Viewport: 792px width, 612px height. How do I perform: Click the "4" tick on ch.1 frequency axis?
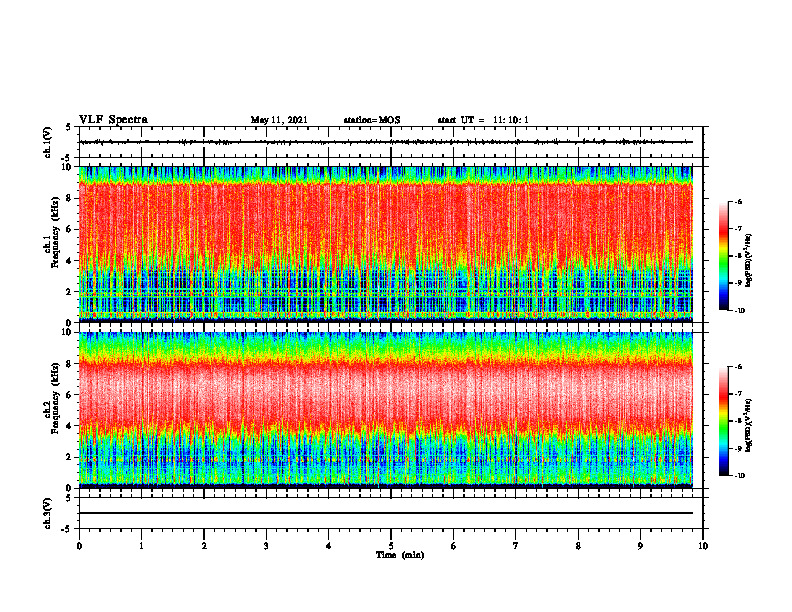(70, 261)
